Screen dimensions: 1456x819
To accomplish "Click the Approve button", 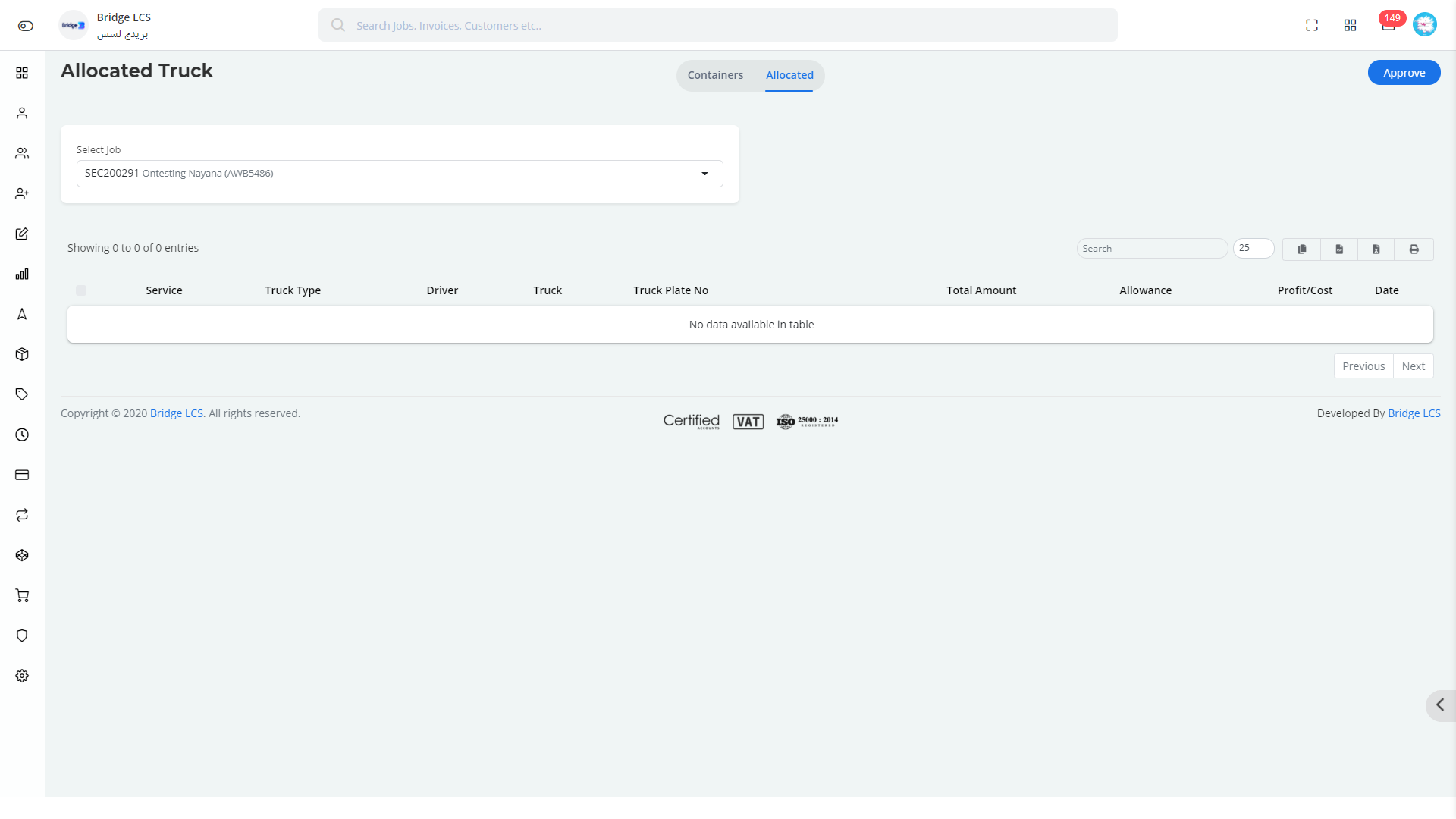I will (x=1404, y=72).
